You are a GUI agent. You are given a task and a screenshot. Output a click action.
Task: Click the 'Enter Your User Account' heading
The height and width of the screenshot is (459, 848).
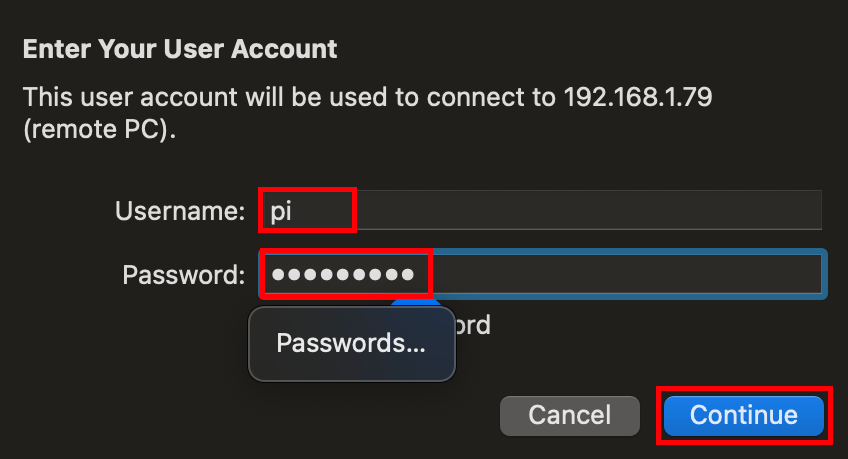(x=180, y=48)
